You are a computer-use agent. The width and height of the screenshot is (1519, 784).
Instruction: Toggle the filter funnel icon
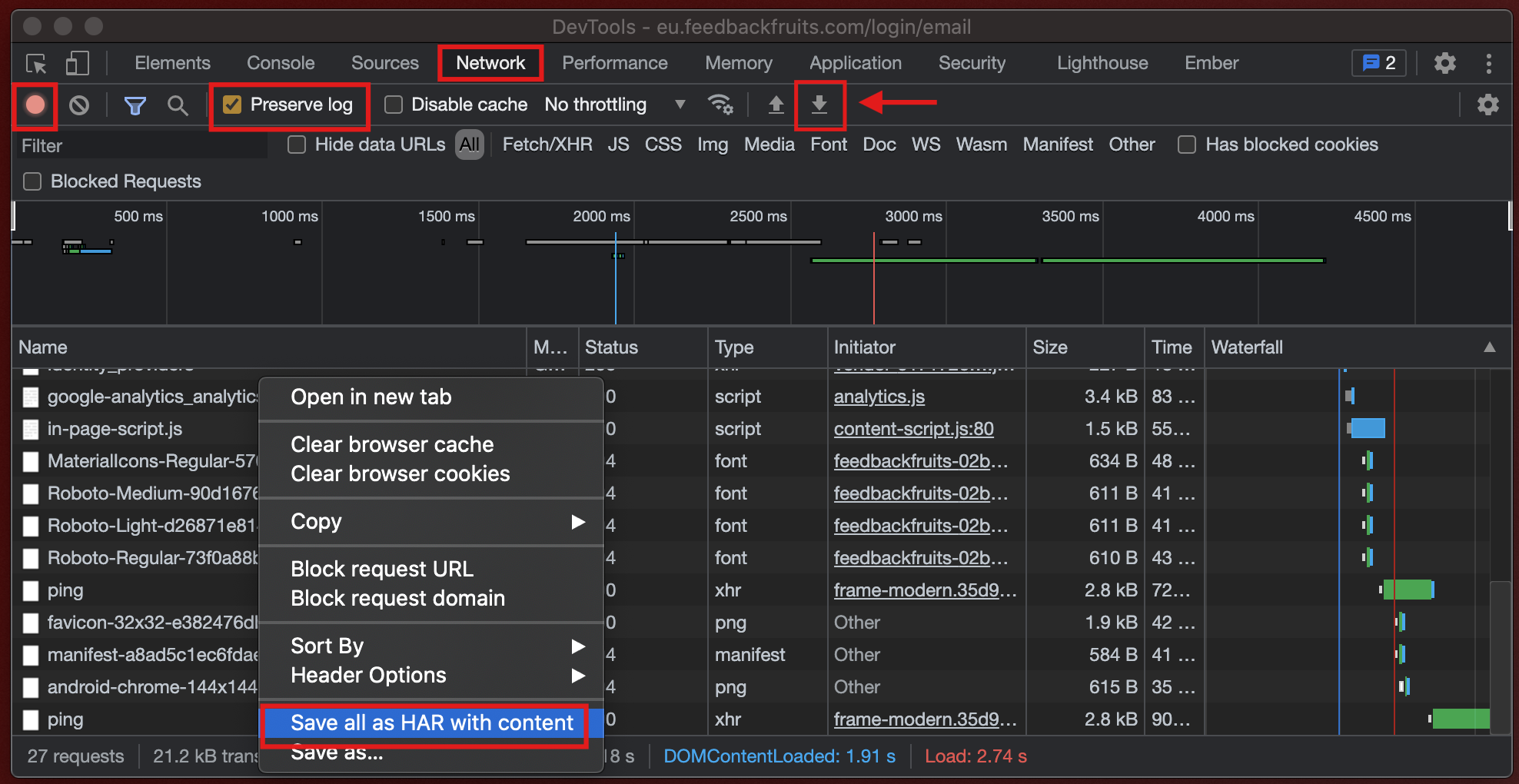pyautogui.click(x=135, y=105)
